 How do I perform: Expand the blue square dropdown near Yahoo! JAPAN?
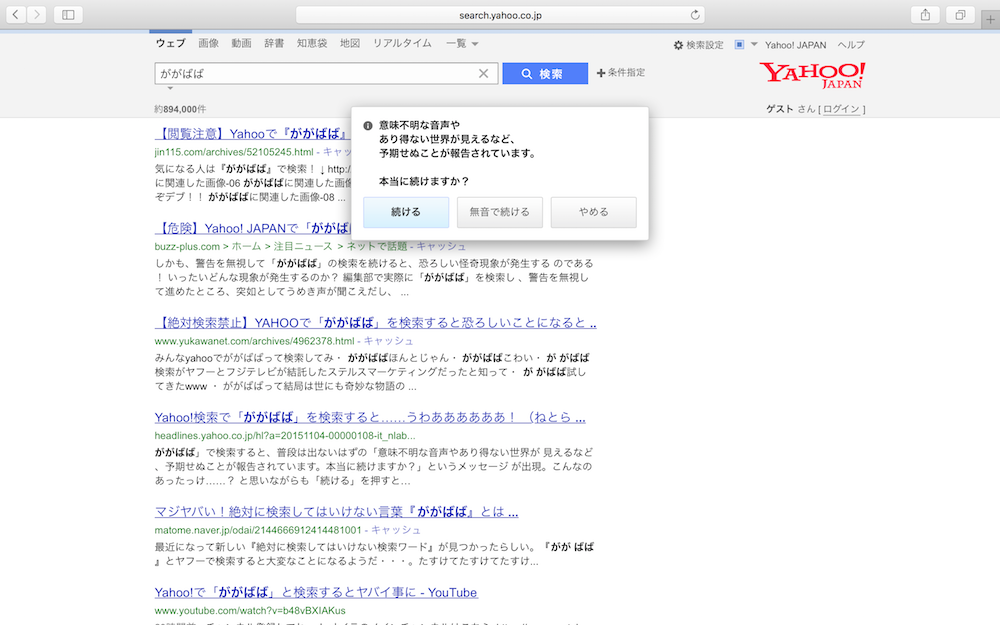click(745, 45)
